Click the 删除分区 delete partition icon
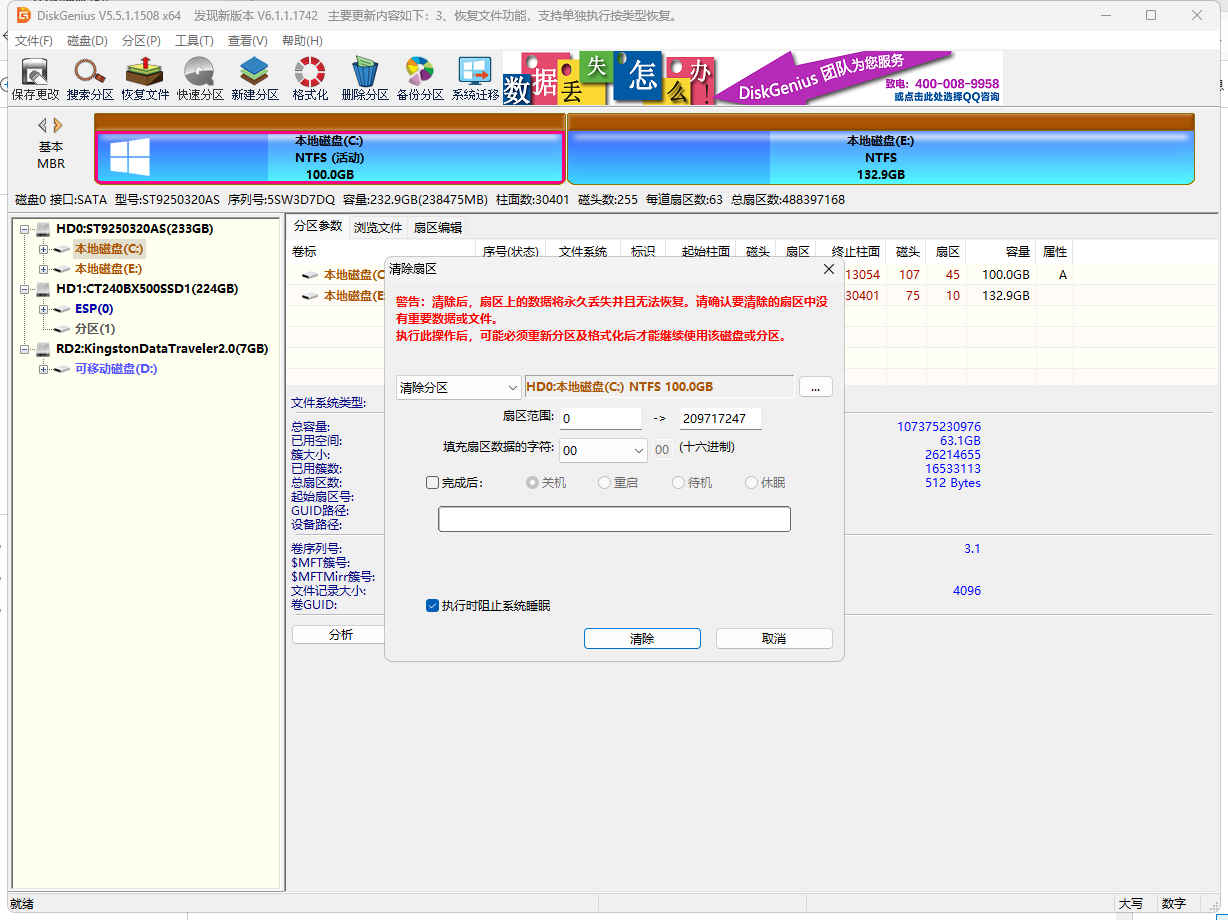 point(365,78)
